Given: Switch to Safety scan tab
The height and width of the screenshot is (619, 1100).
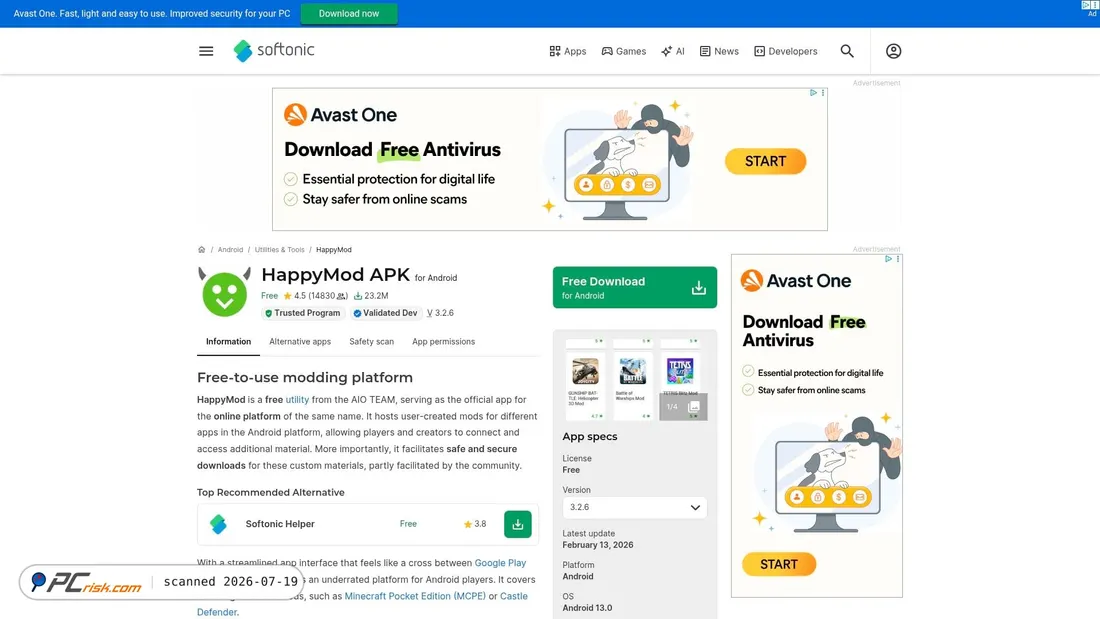Looking at the screenshot, I should [x=371, y=342].
